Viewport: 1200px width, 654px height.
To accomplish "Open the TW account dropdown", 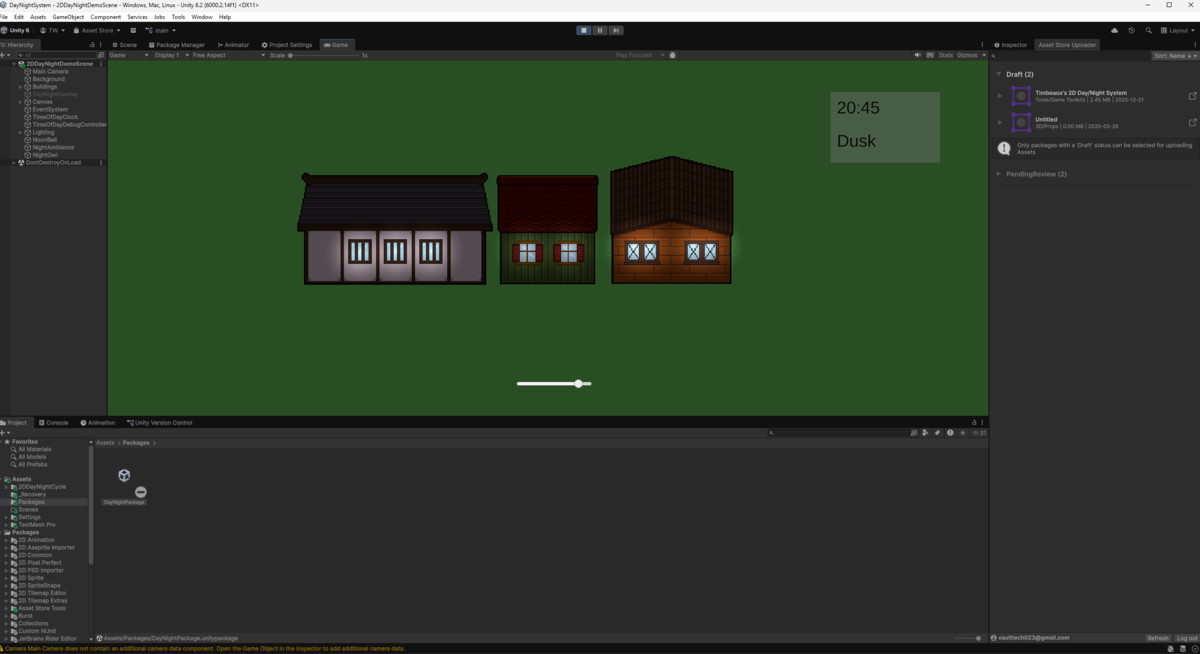I will [52, 30].
